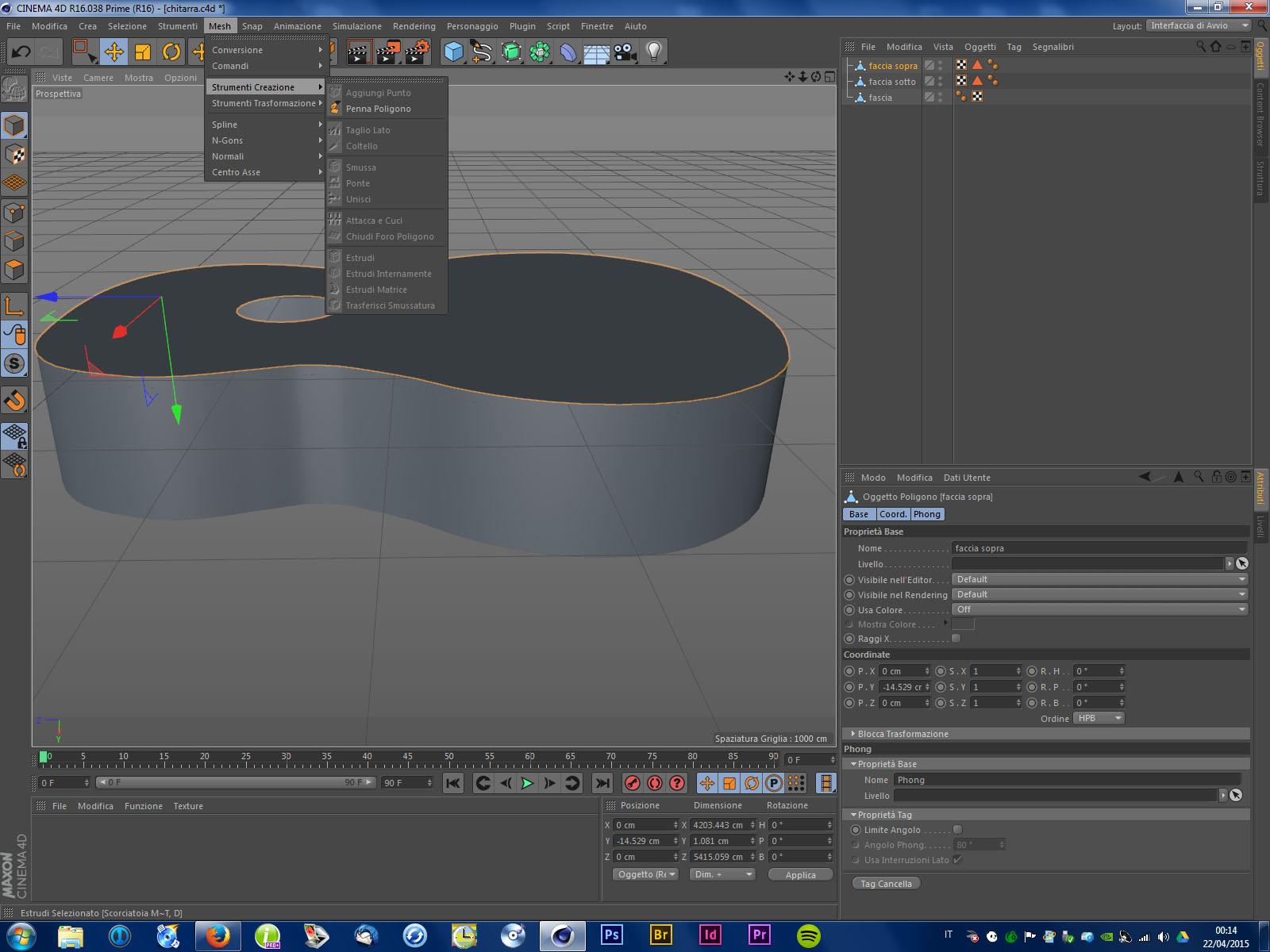Image resolution: width=1270 pixels, height=952 pixels.
Task: Toggle the Limite Angolo checkbox
Action: pyautogui.click(x=957, y=830)
